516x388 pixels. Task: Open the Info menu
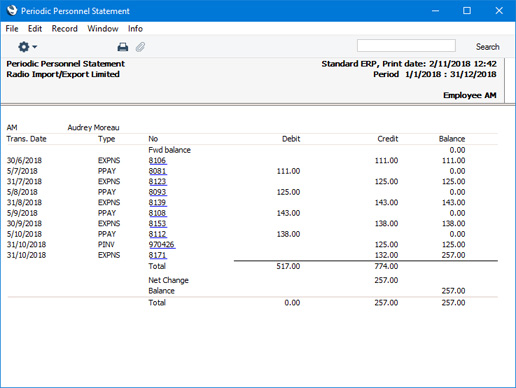[x=135, y=29]
